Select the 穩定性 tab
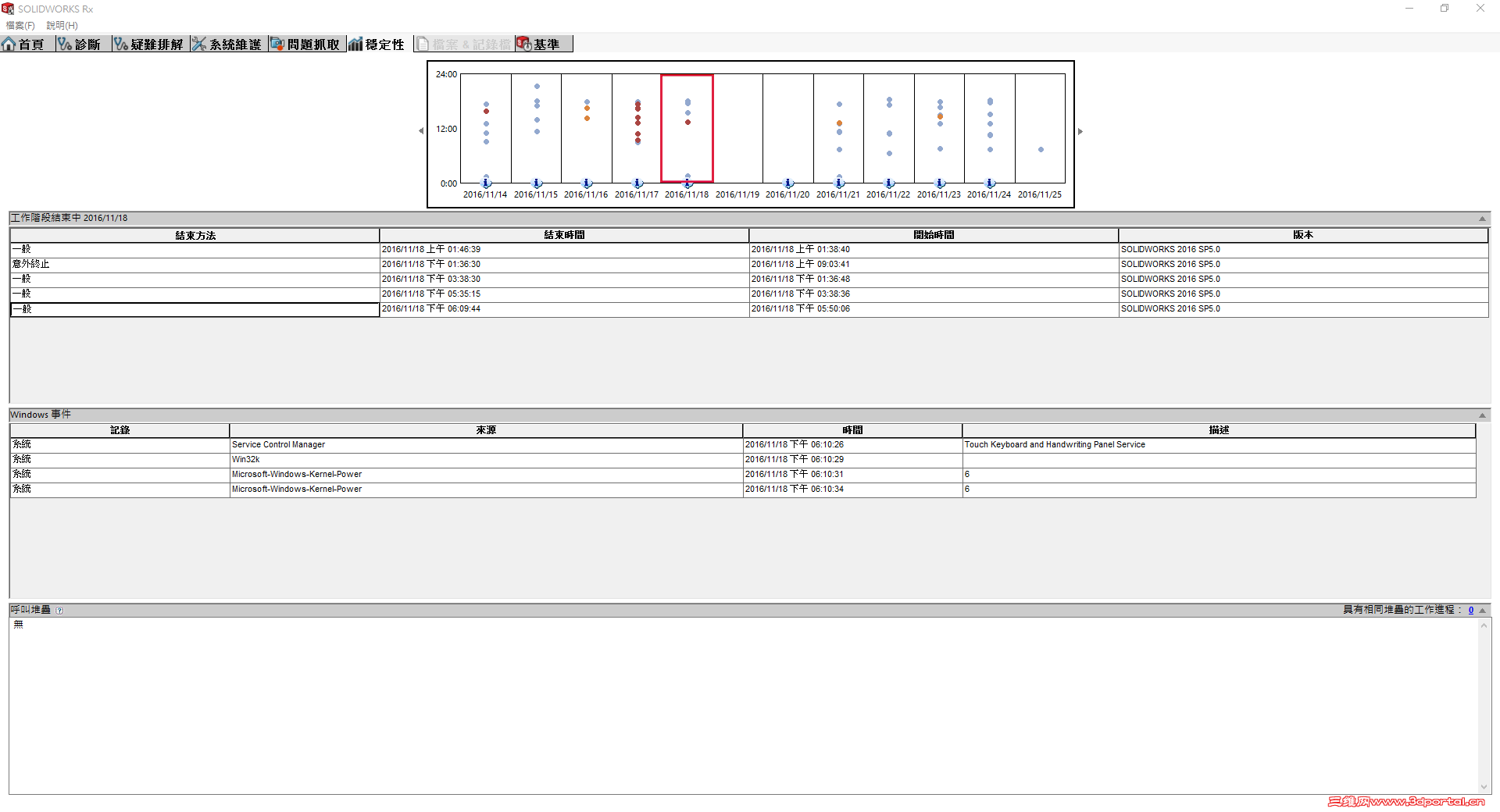Image resolution: width=1500 pixels, height=812 pixels. point(379,45)
